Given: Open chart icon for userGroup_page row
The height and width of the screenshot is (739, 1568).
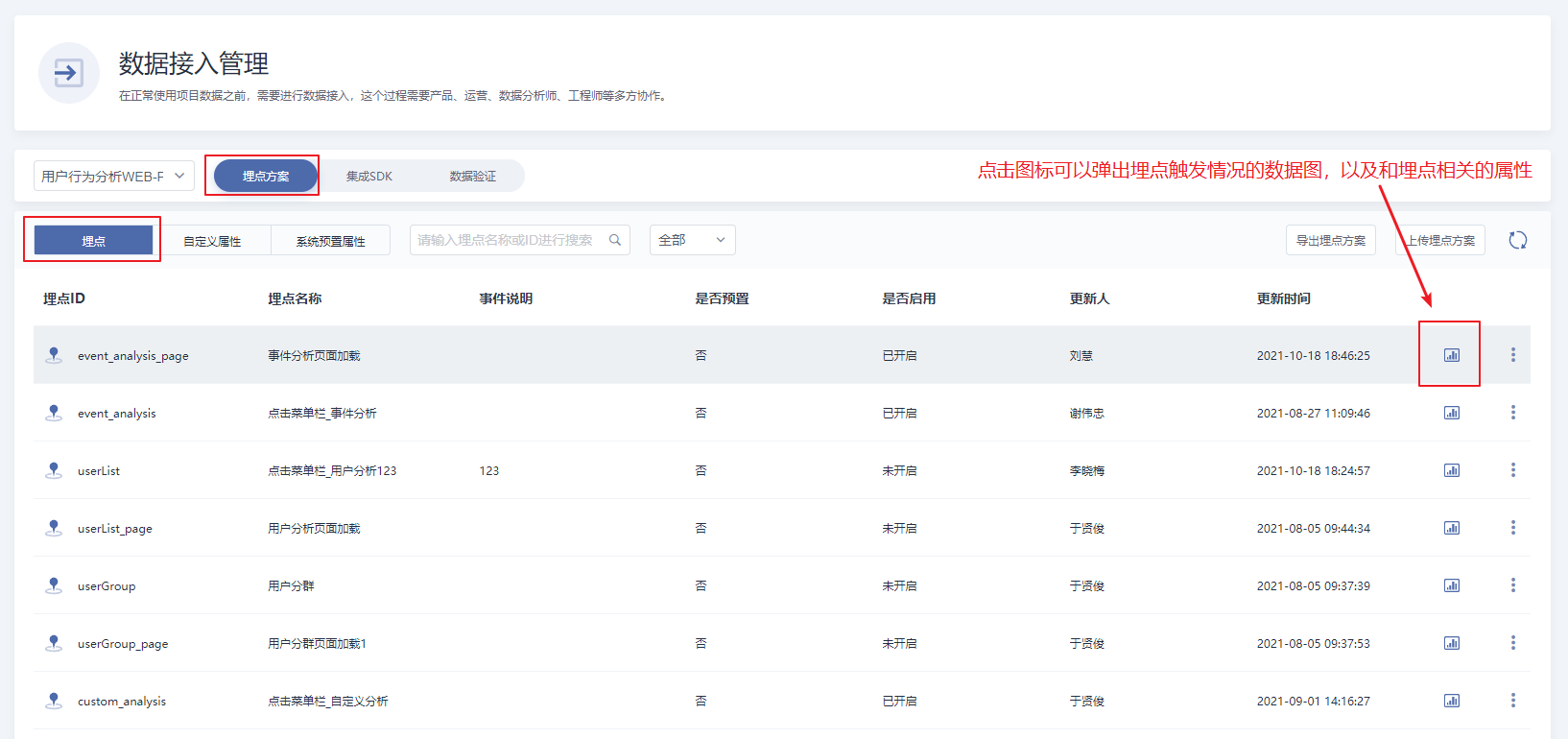Looking at the screenshot, I should click(1452, 643).
